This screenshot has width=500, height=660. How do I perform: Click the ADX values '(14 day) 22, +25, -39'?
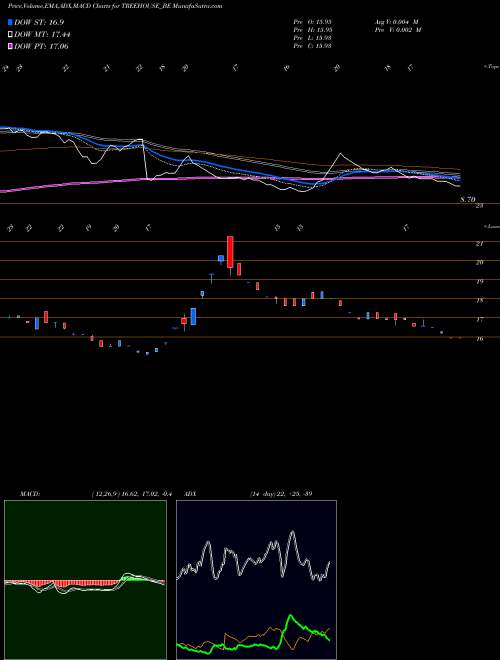point(281,494)
